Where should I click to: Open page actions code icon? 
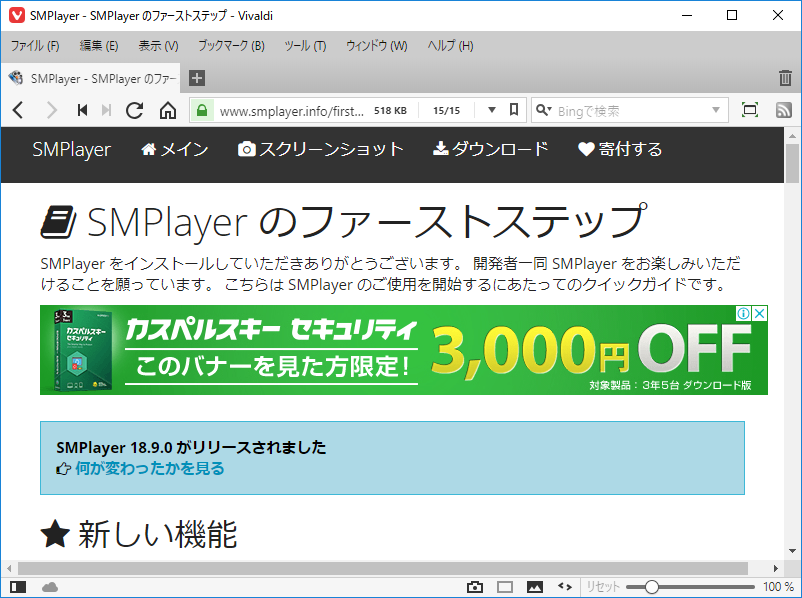click(x=565, y=587)
